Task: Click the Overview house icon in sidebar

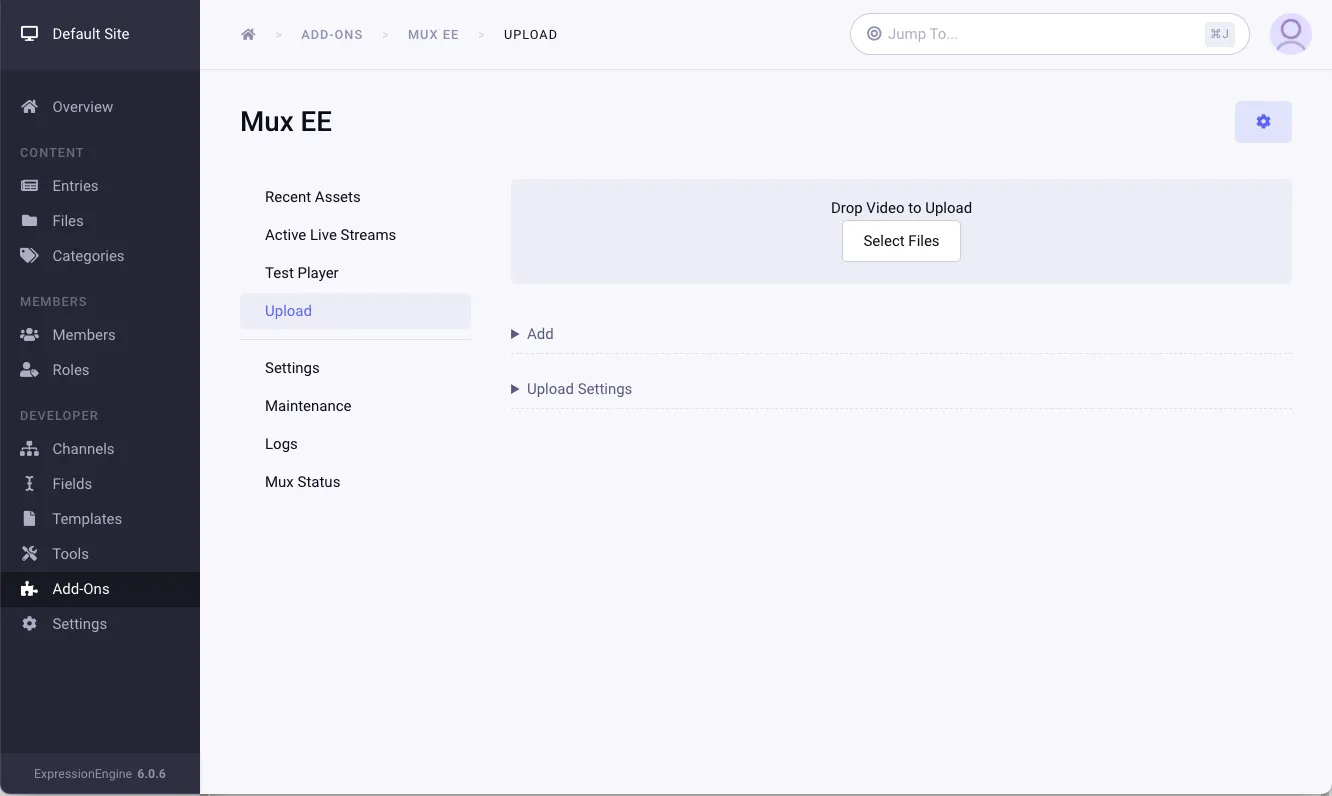Action: click(x=30, y=107)
